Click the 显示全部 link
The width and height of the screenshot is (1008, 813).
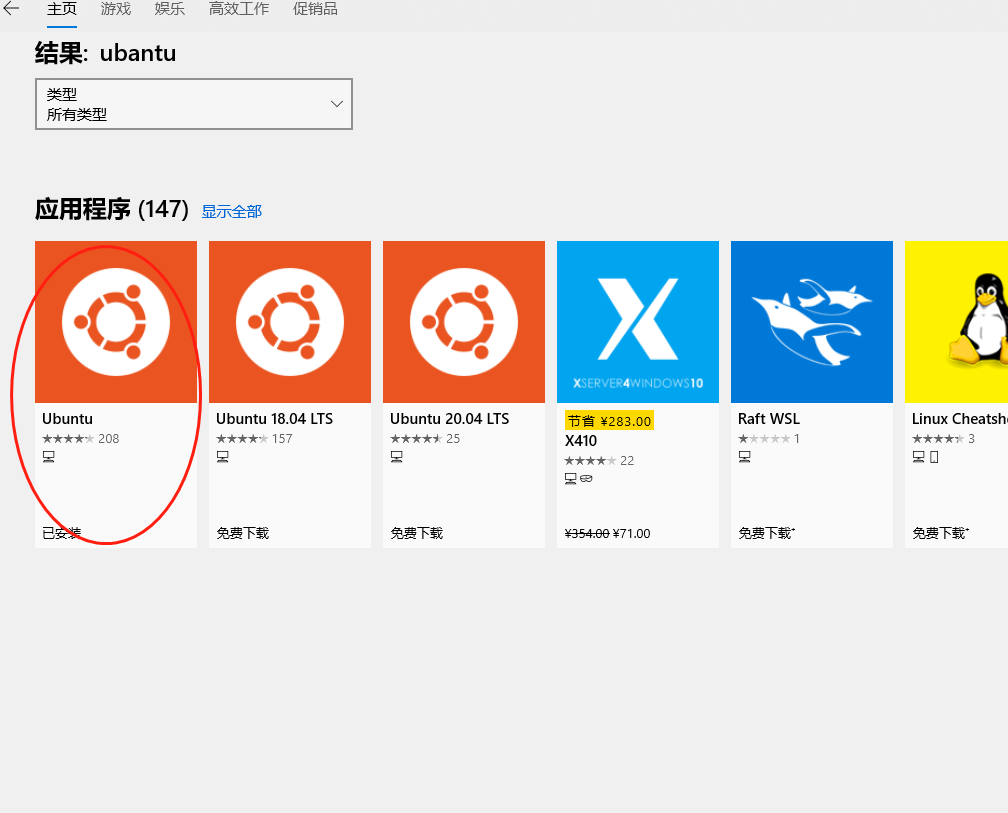point(231,211)
